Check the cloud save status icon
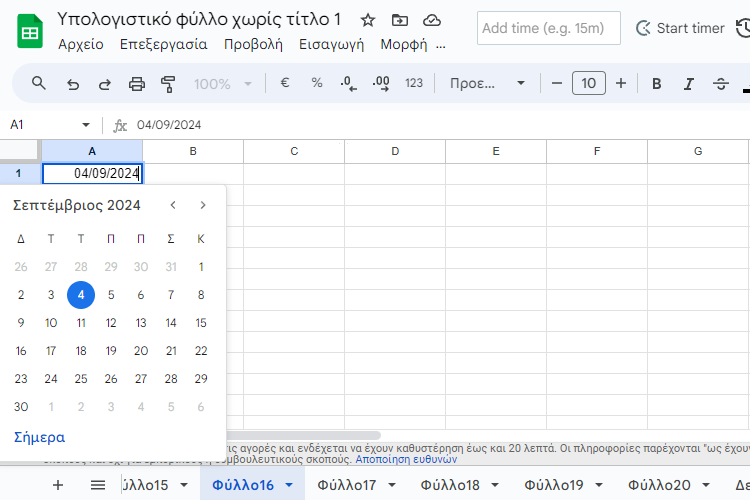The height and width of the screenshot is (500, 750). coord(431,20)
